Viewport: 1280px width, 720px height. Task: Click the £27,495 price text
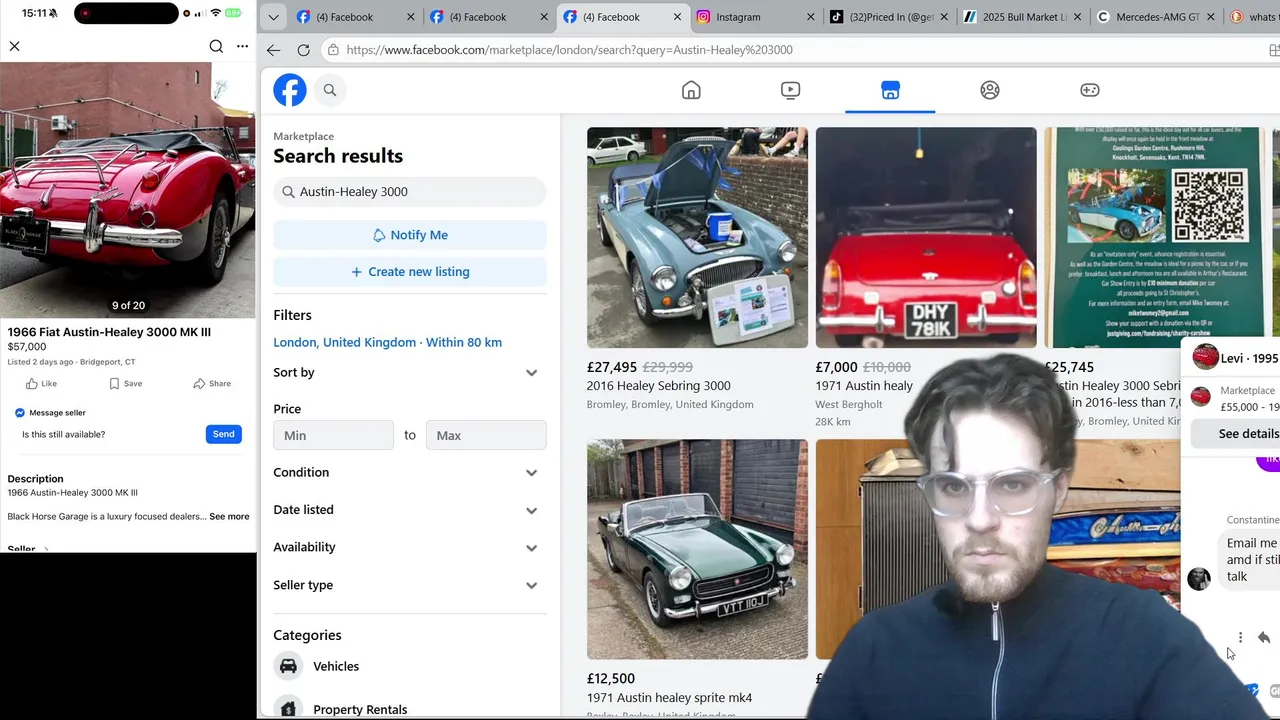pos(612,367)
